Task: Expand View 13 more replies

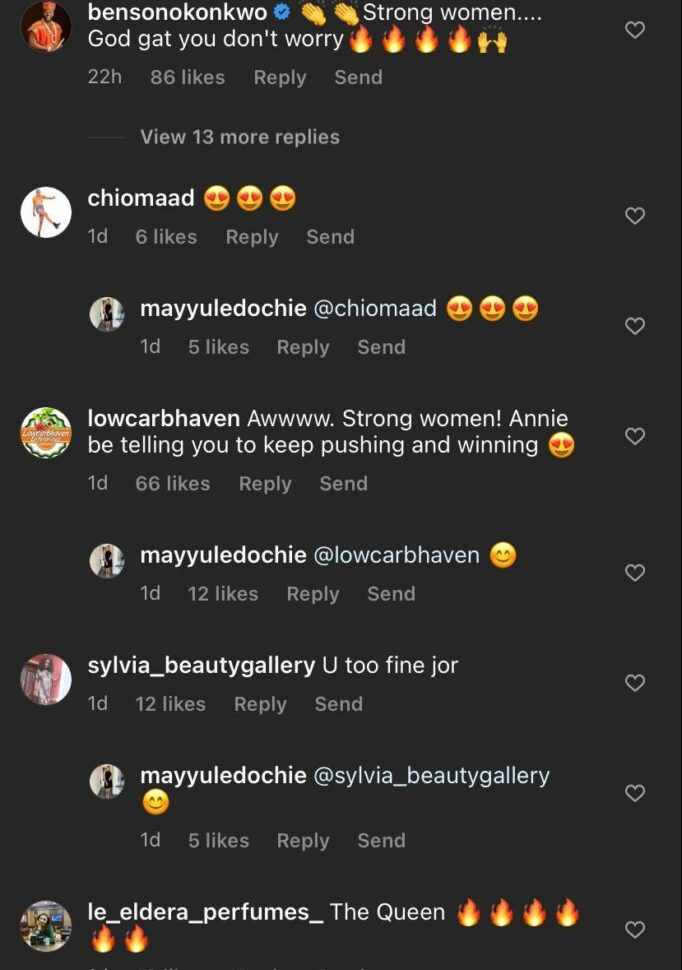Action: [240, 137]
